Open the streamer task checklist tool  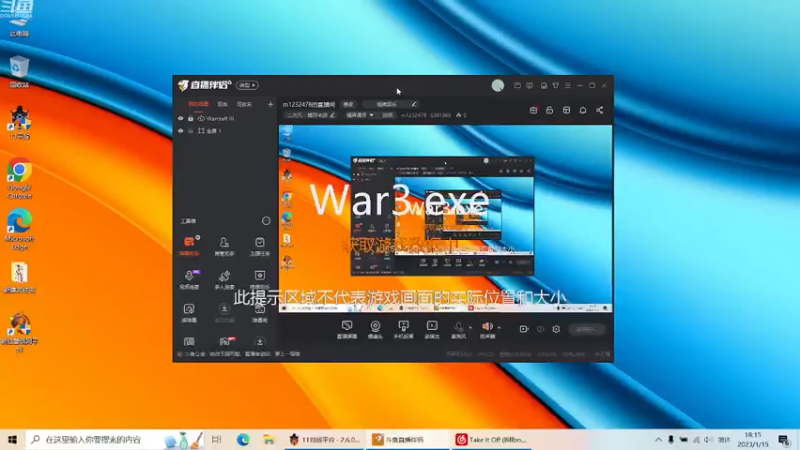260,246
